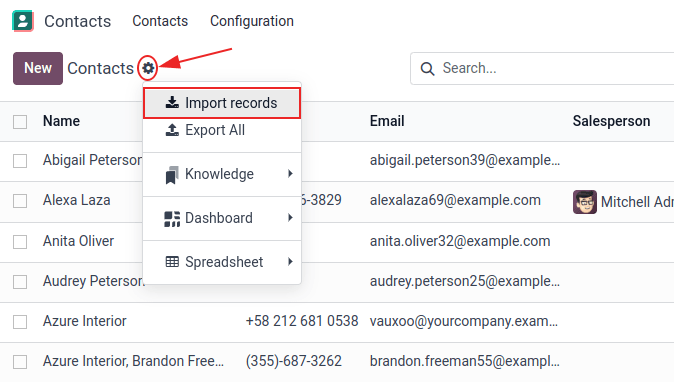Check the Abigail Peterson row checkbox
This screenshot has width=674, height=382.
(20, 161)
